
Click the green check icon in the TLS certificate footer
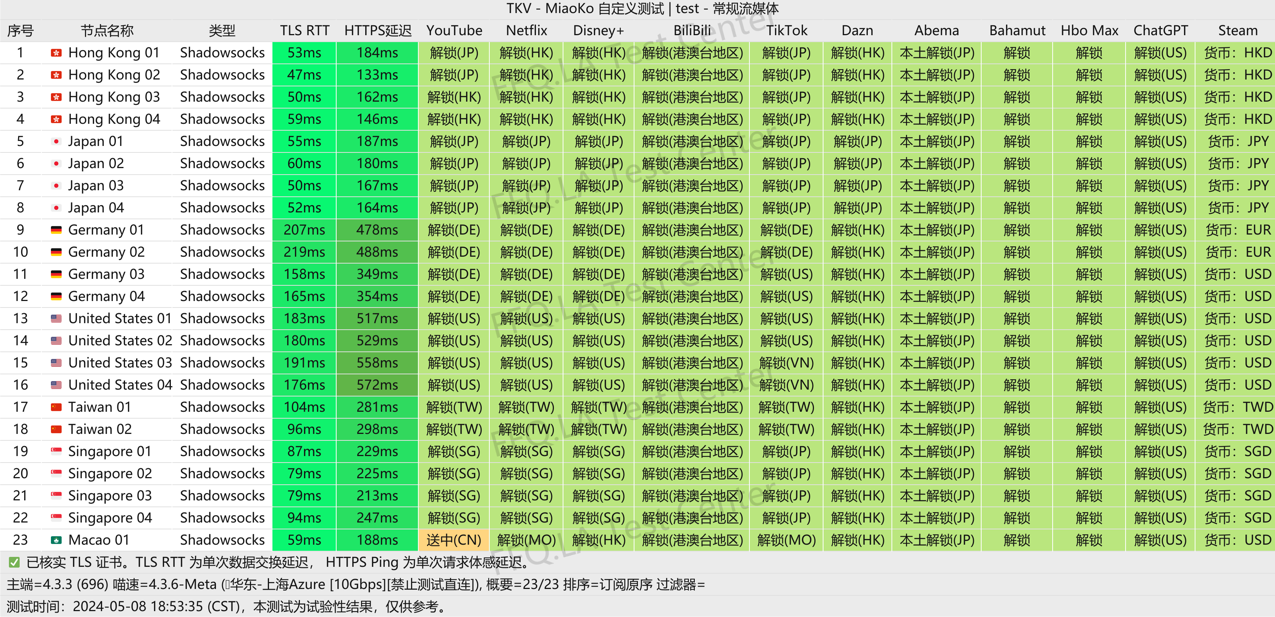(14, 563)
